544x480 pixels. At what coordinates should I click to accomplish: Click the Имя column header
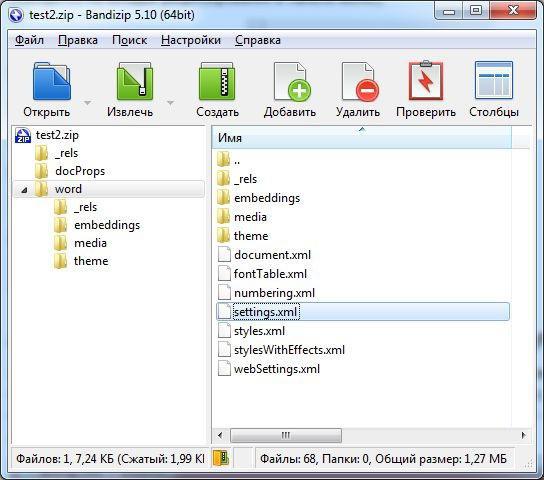pyautogui.click(x=362, y=138)
